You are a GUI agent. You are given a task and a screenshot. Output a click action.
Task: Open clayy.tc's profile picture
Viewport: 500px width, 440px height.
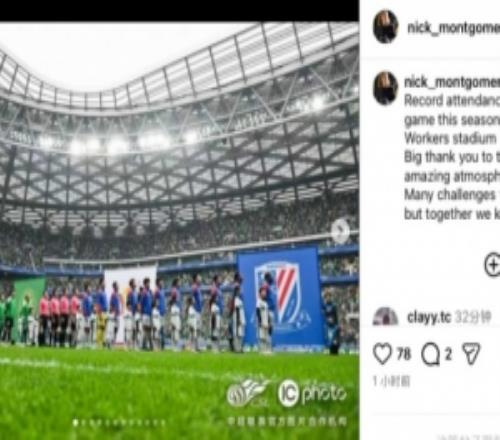(385, 316)
